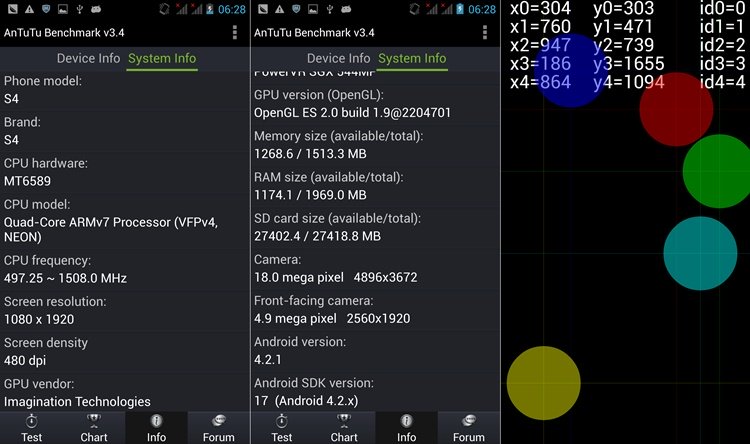Tap battery icon in left status bar

coord(210,9)
